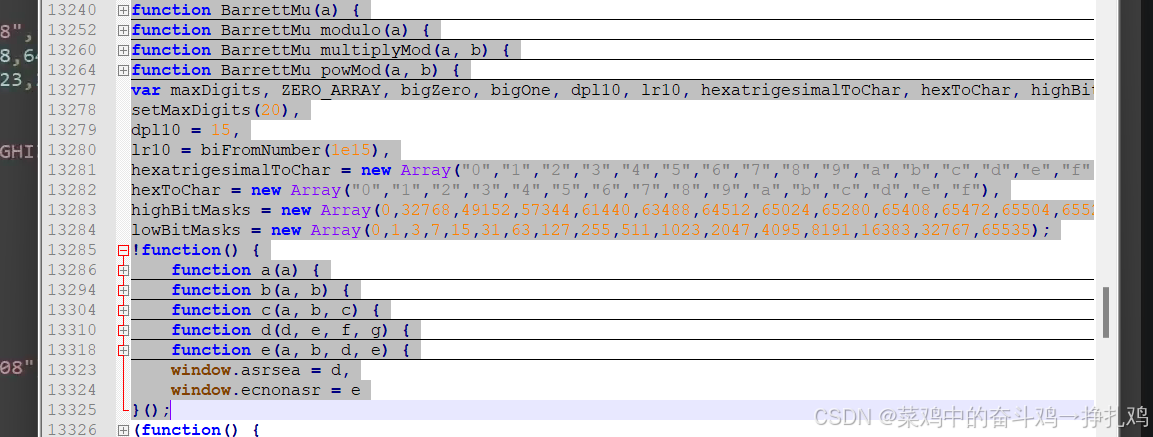Viewport: 1153px width, 437px height.
Task: Expand inner function e(a, b, d, e)
Action: (x=124, y=349)
